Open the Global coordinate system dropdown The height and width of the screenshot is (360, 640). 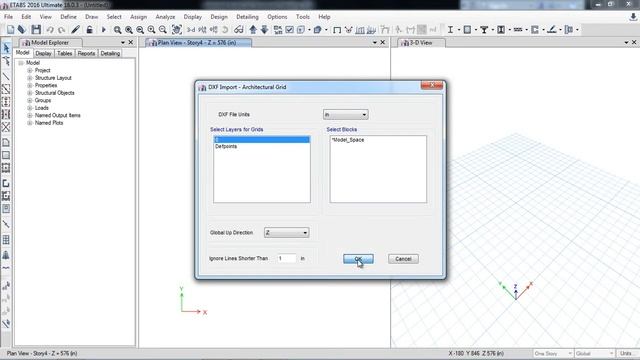click(x=594, y=353)
